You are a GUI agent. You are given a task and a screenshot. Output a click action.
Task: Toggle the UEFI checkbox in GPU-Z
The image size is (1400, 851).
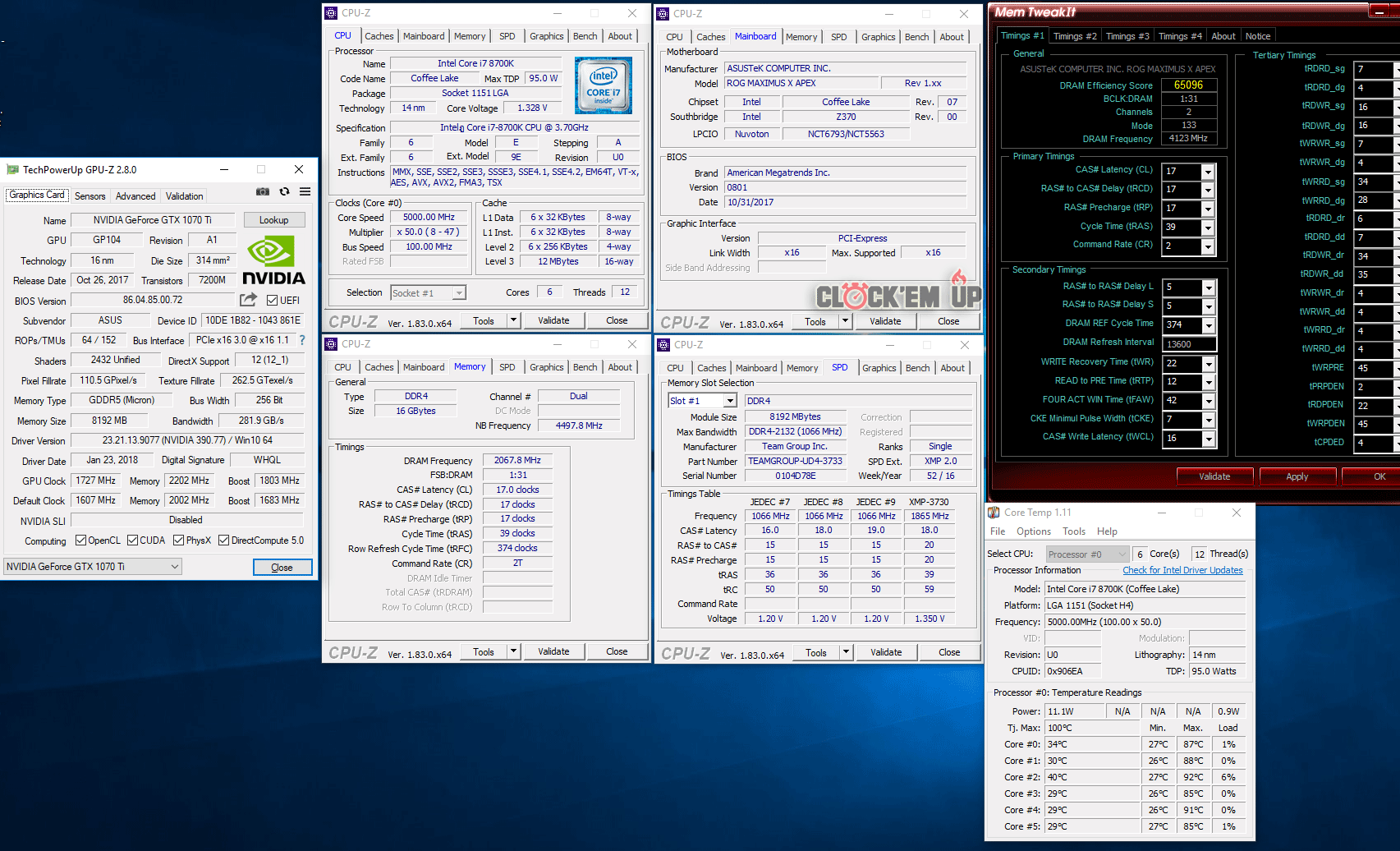[273, 301]
